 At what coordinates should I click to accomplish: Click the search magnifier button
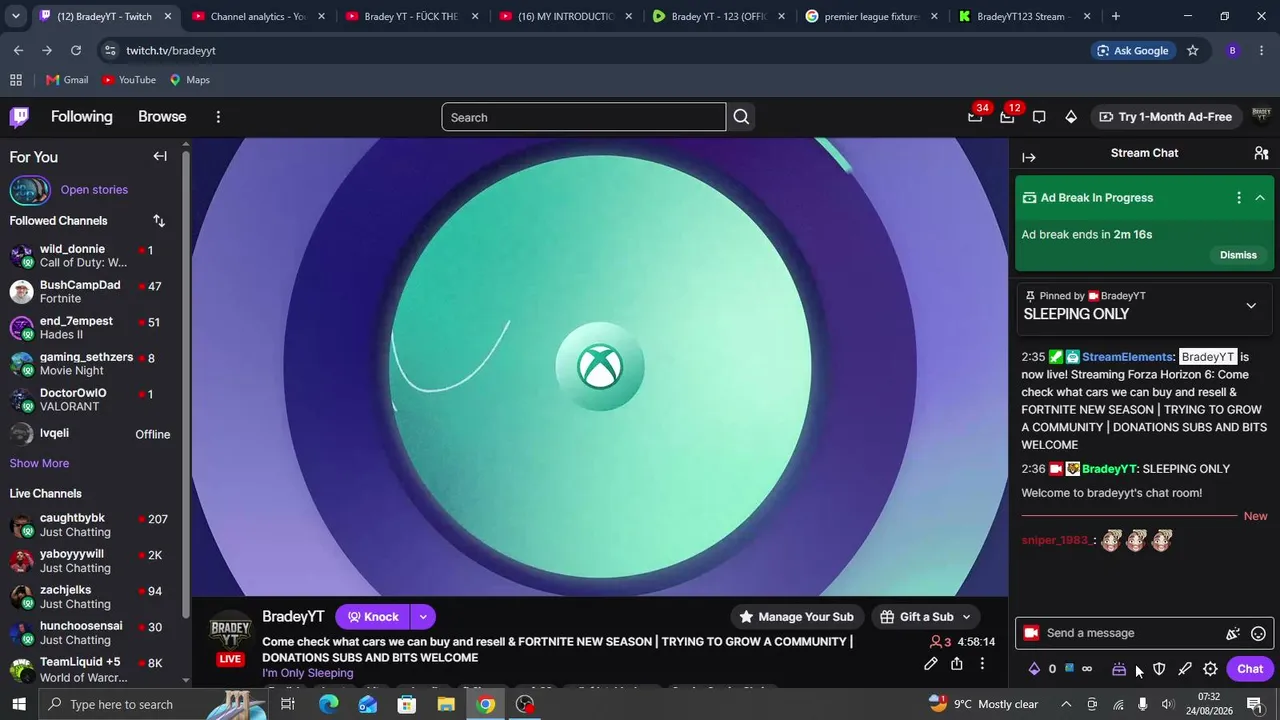(741, 117)
